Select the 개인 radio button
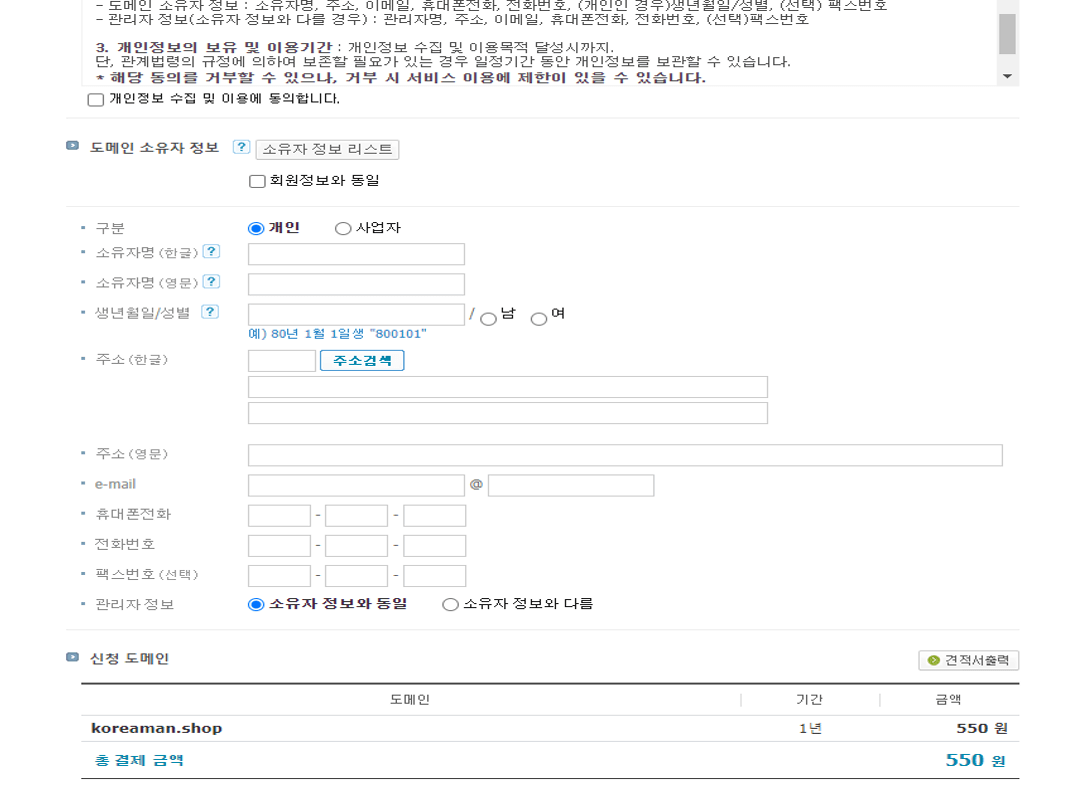1084x810 pixels. tap(256, 228)
